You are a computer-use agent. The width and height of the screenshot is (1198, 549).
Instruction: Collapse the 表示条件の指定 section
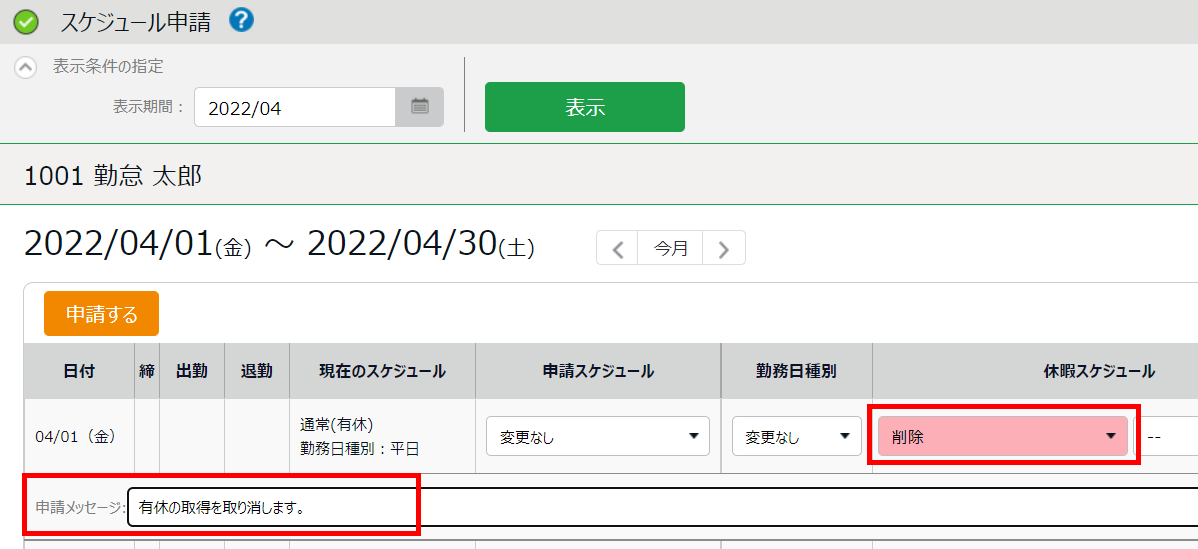point(26,68)
